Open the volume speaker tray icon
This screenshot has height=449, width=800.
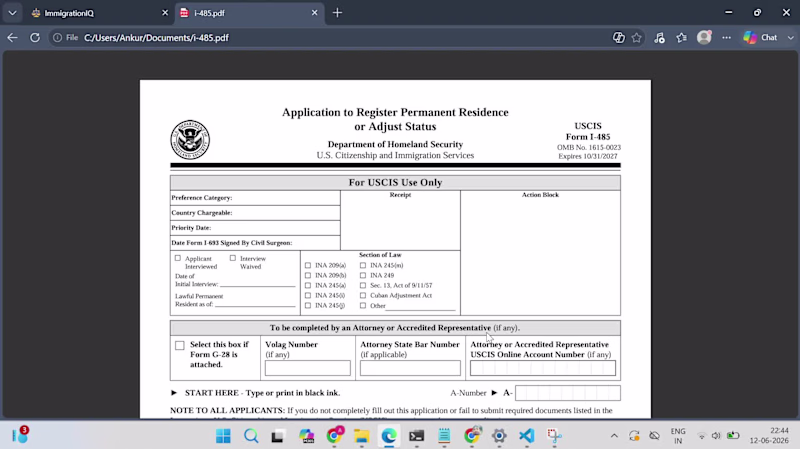(x=716, y=436)
